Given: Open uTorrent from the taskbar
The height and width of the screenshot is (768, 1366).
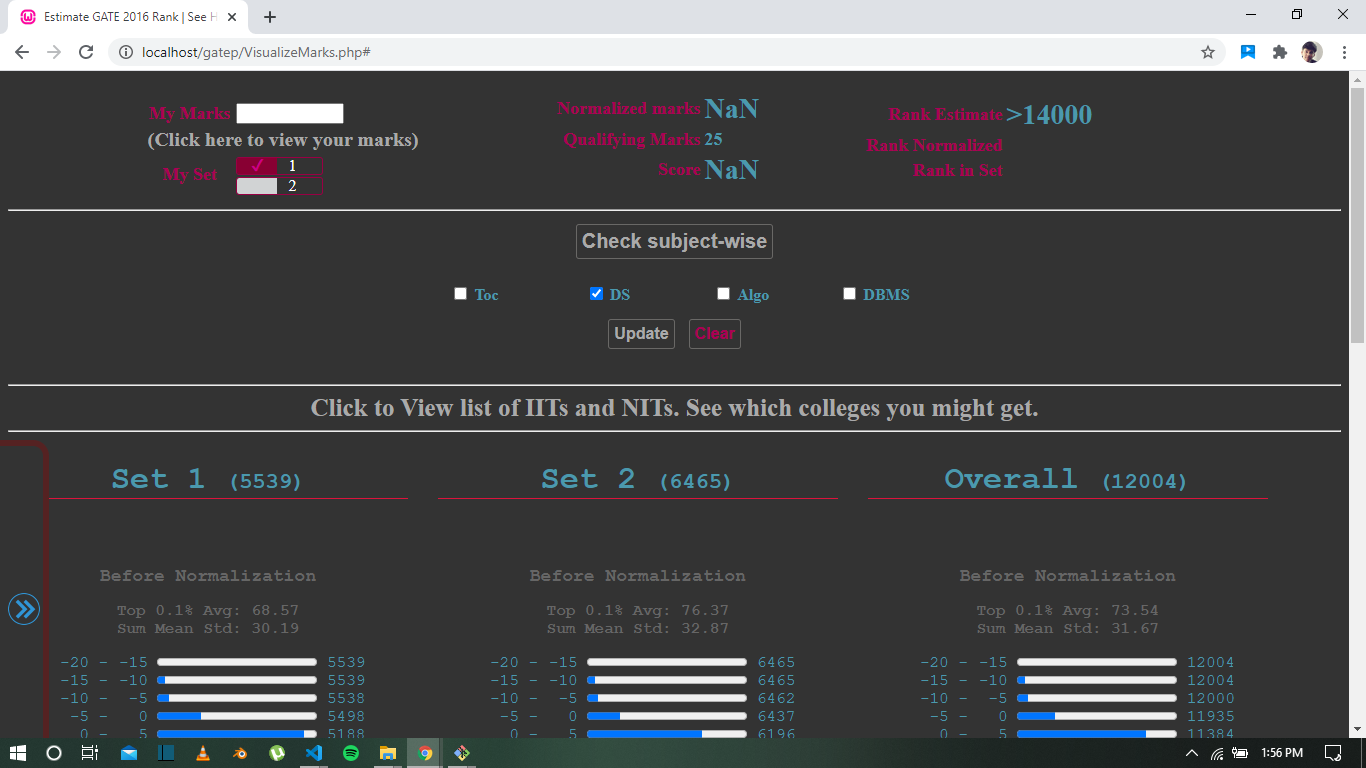Looking at the screenshot, I should point(277,753).
